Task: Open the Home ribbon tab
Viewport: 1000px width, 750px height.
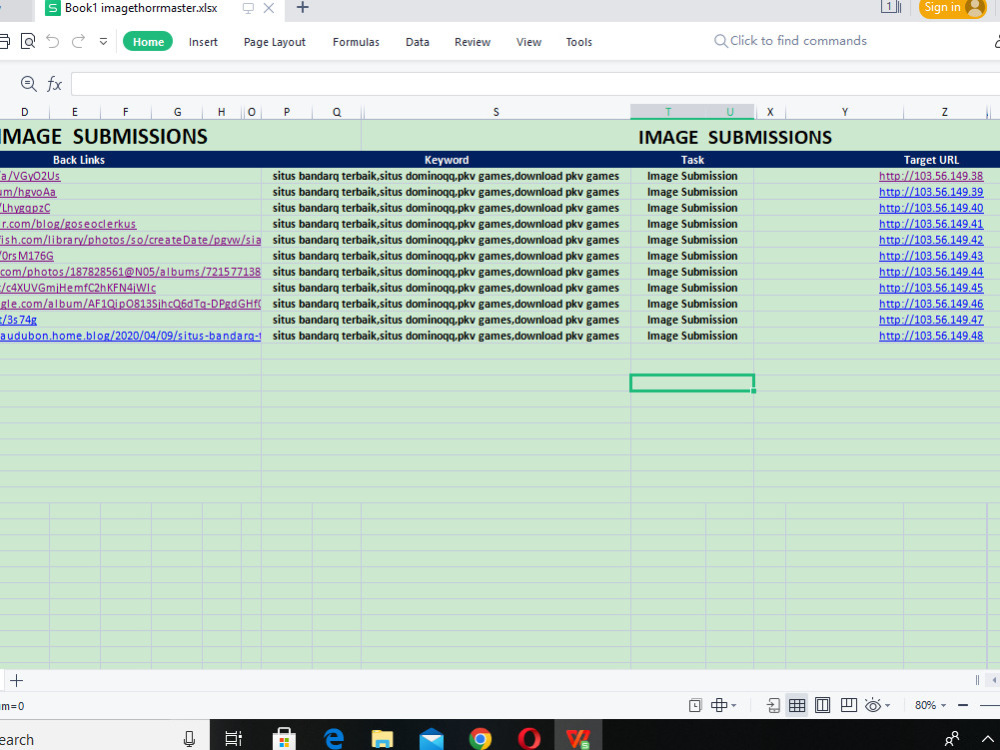Action: [x=148, y=42]
